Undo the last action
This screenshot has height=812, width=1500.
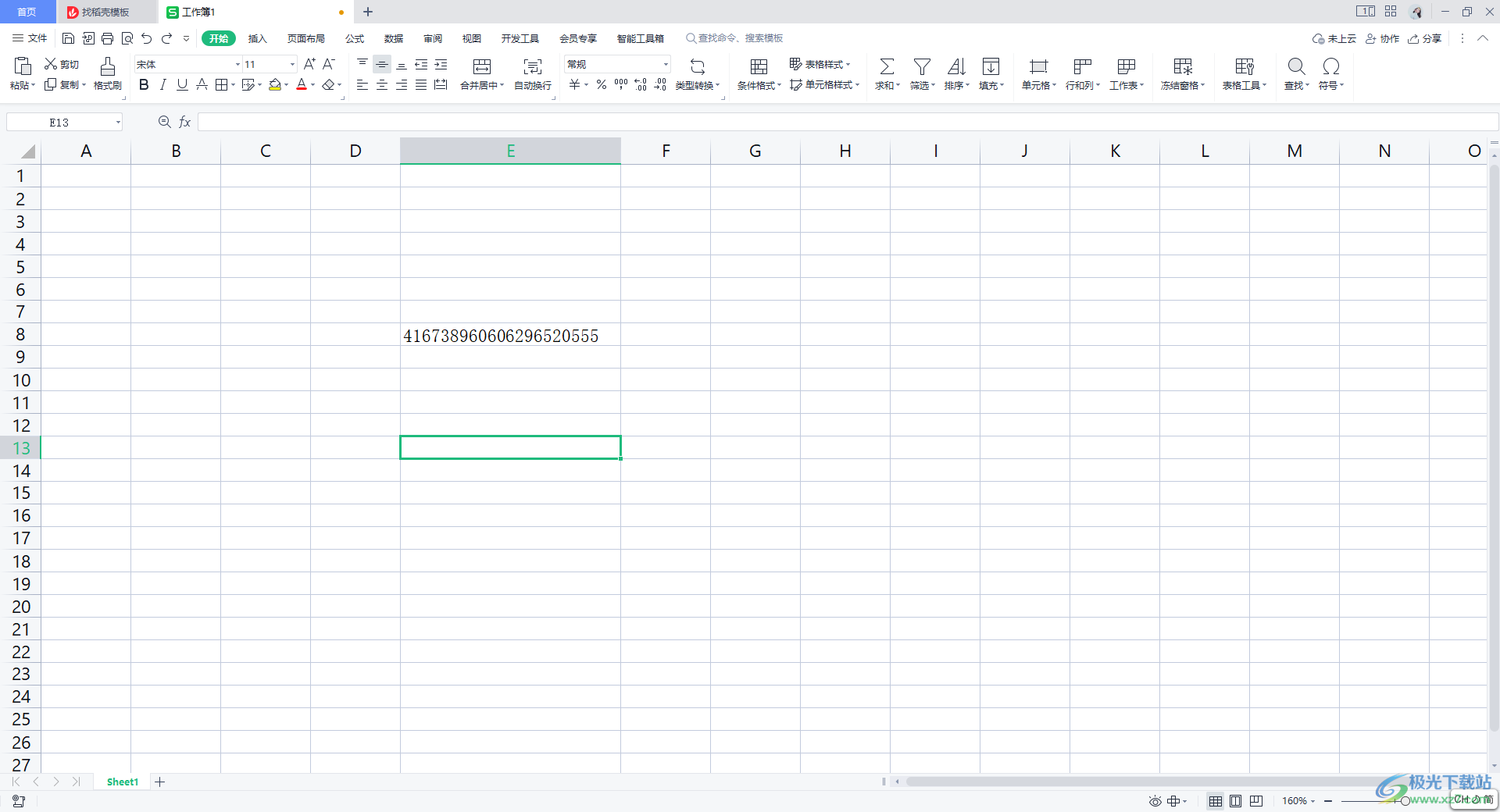(x=147, y=38)
